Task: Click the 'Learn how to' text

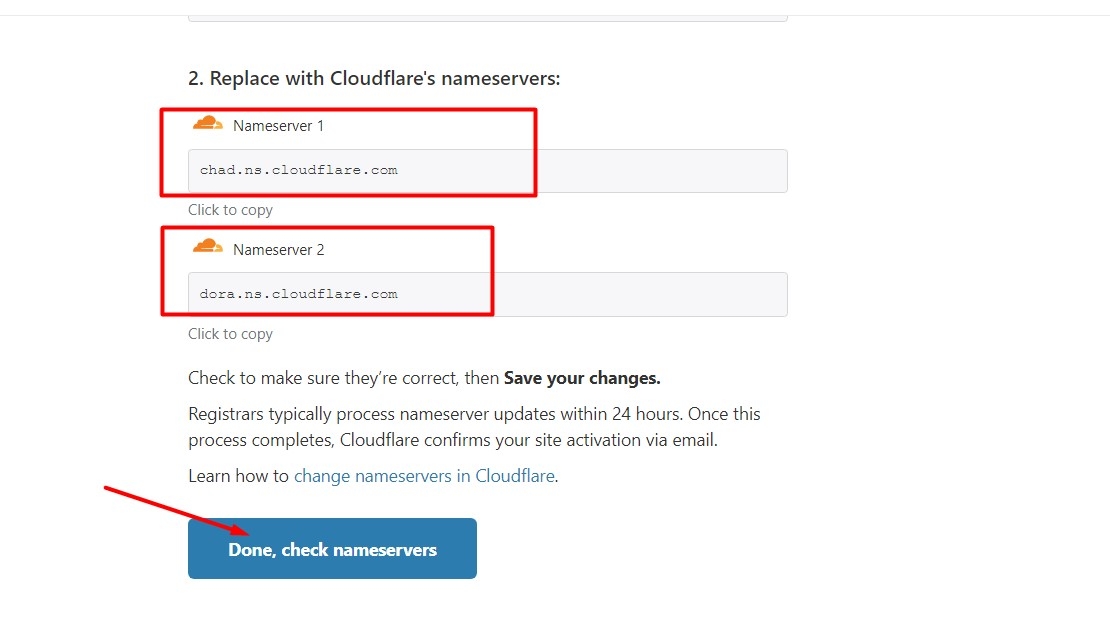Action: (238, 476)
